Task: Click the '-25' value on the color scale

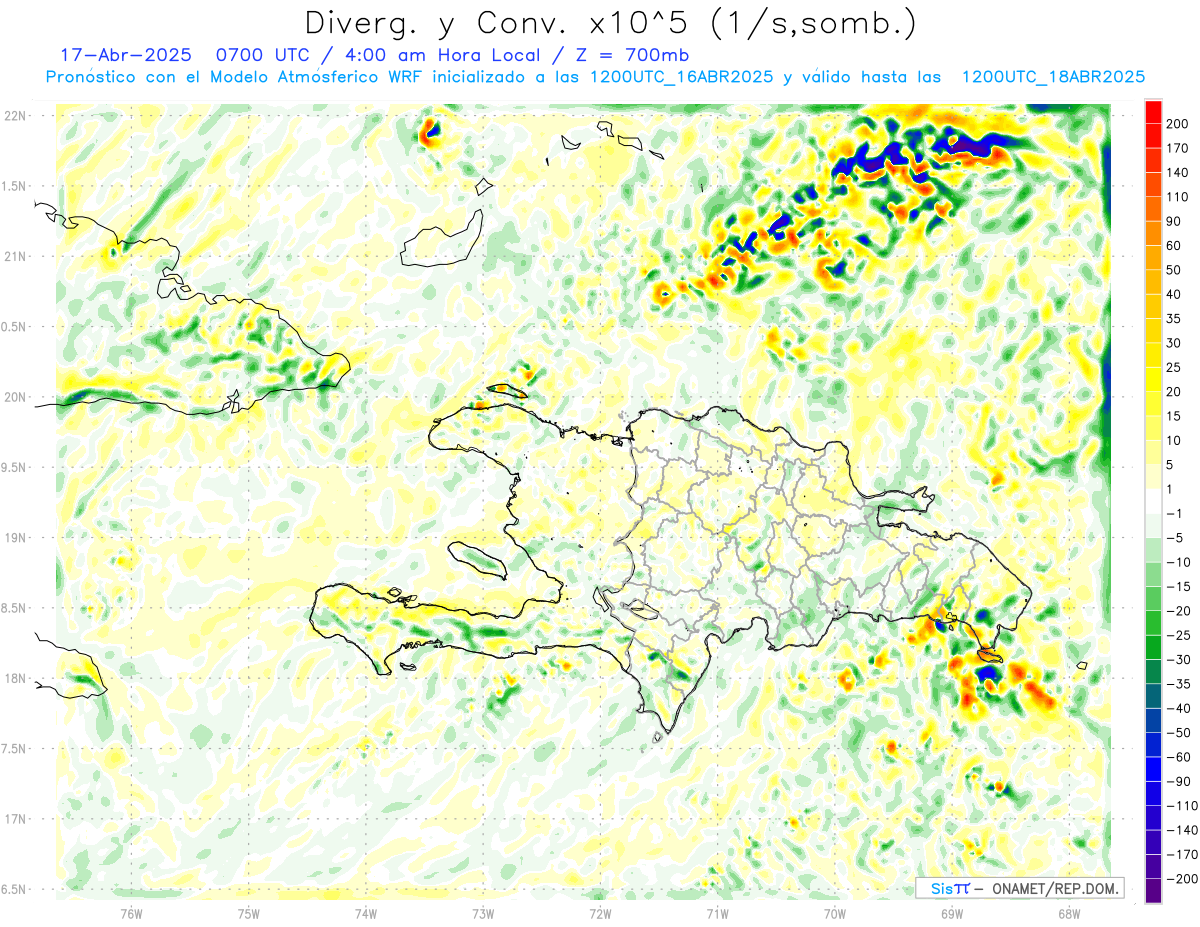Action: click(1178, 635)
